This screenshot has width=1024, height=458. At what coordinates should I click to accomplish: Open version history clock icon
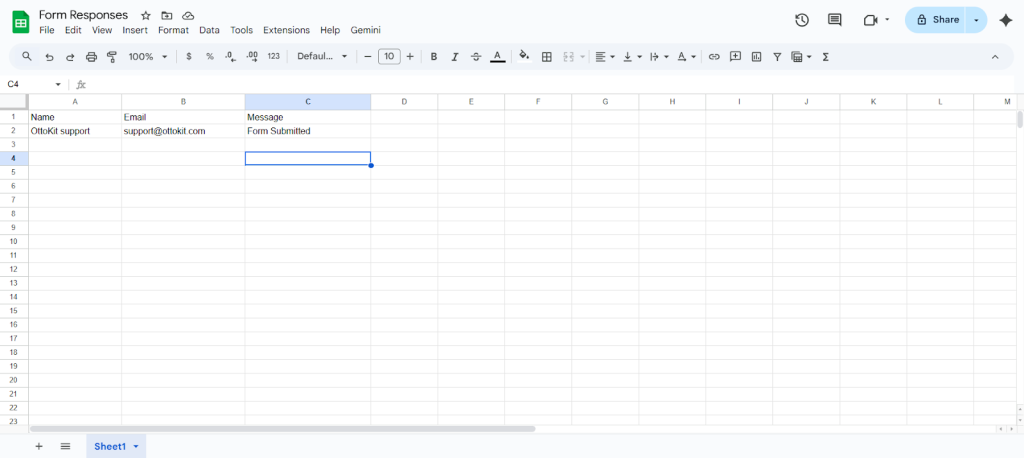point(801,20)
